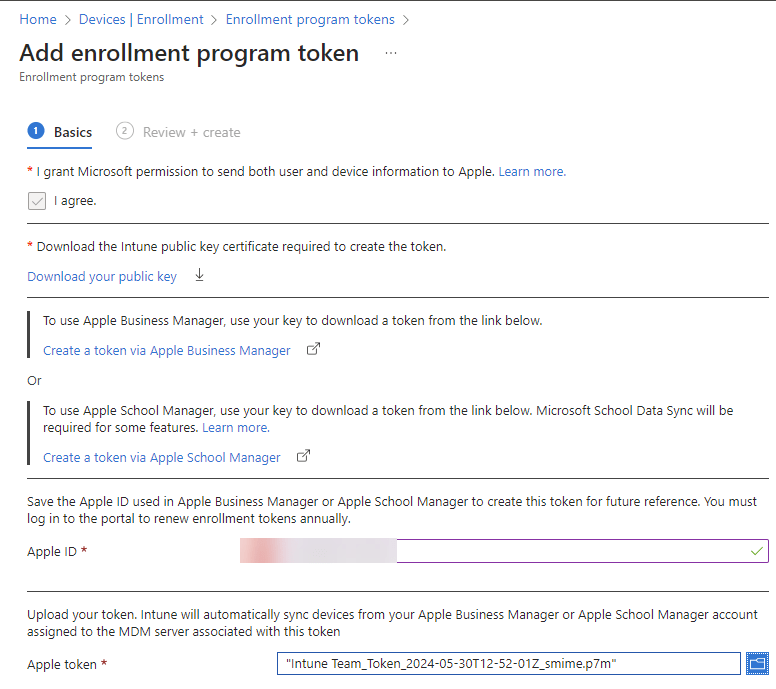Open the ellipsis more options menu
This screenshot has height=689, width=776.
pyautogui.click(x=391, y=53)
